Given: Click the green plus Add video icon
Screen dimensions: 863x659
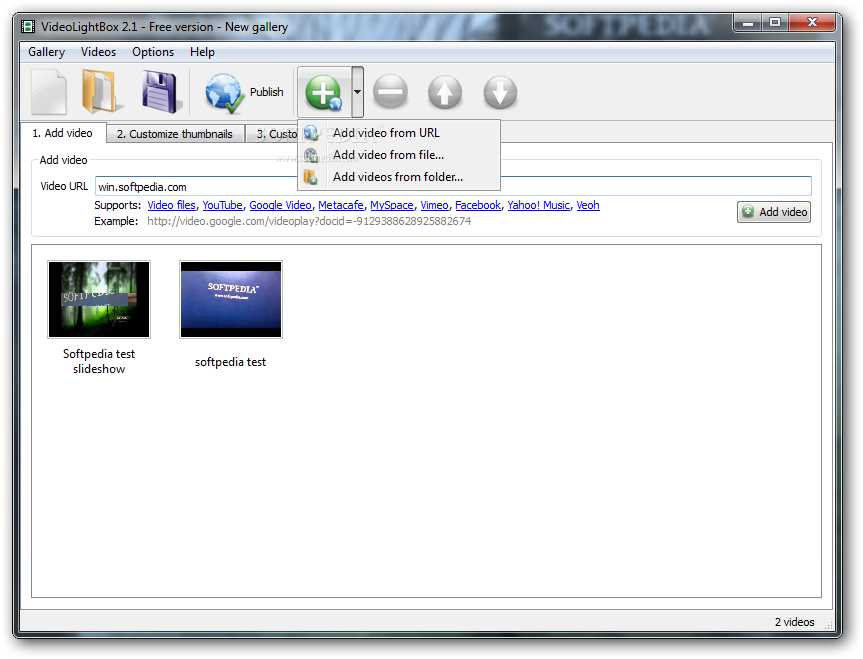Looking at the screenshot, I should click(x=324, y=92).
